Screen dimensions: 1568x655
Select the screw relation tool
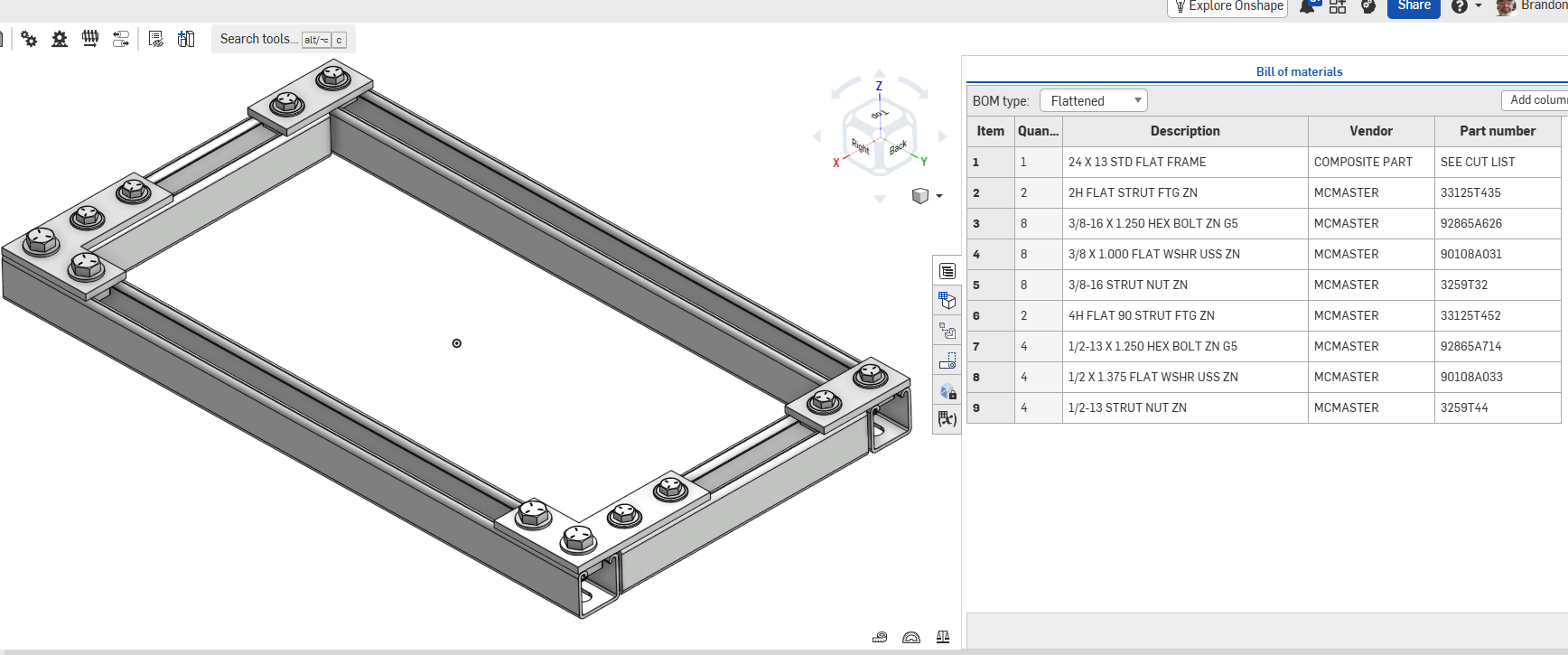[x=90, y=39]
